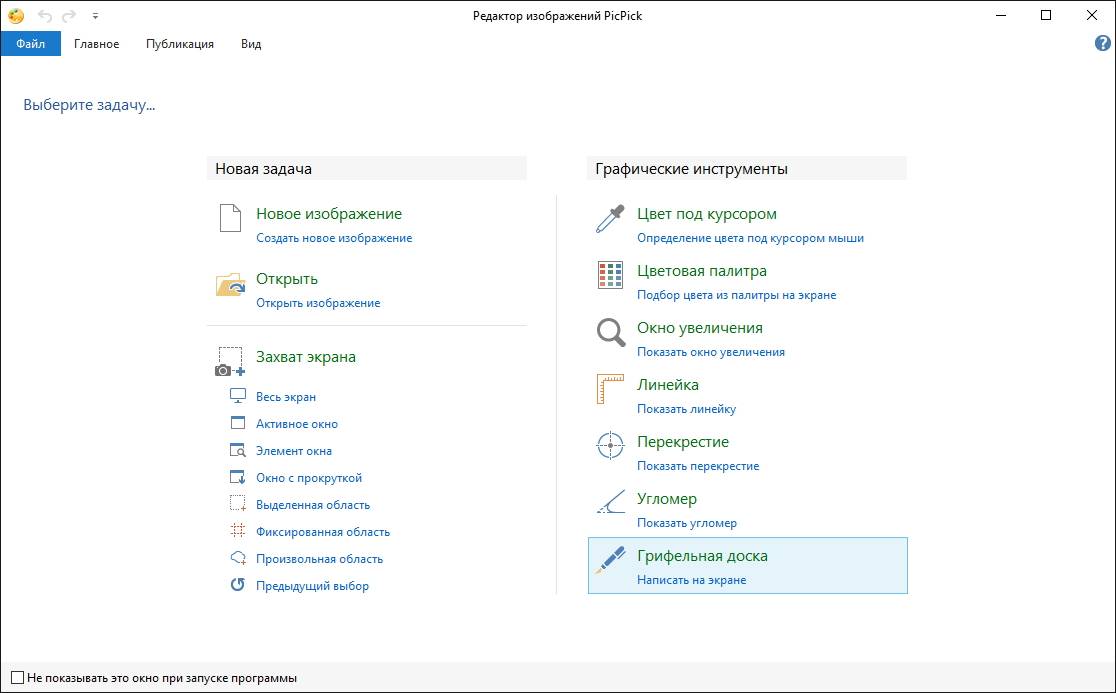Close the PicPick window
Viewport: 1116px width, 693px height.
(x=1092, y=16)
